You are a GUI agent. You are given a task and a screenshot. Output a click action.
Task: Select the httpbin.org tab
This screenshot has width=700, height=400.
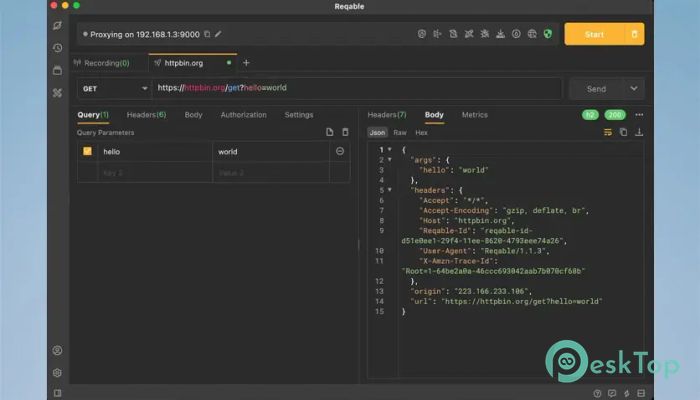pos(192,63)
